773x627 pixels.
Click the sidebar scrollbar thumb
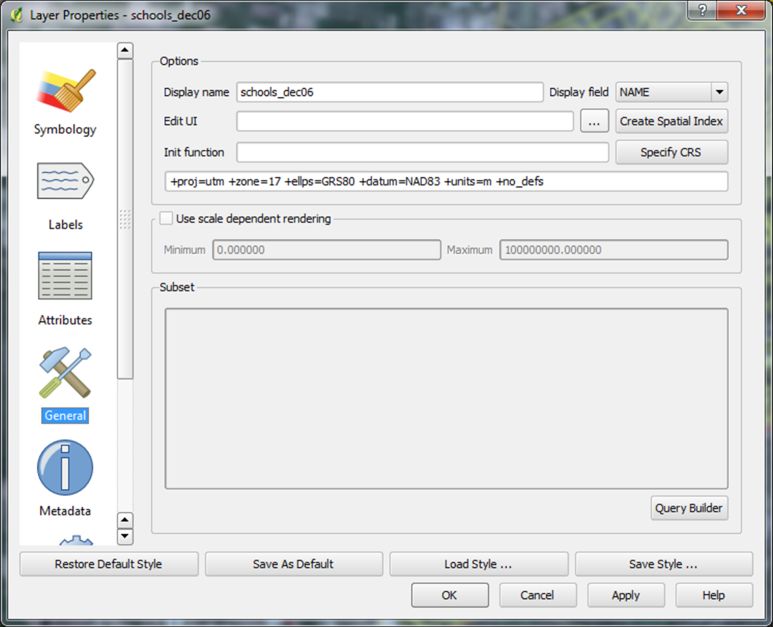click(125, 219)
